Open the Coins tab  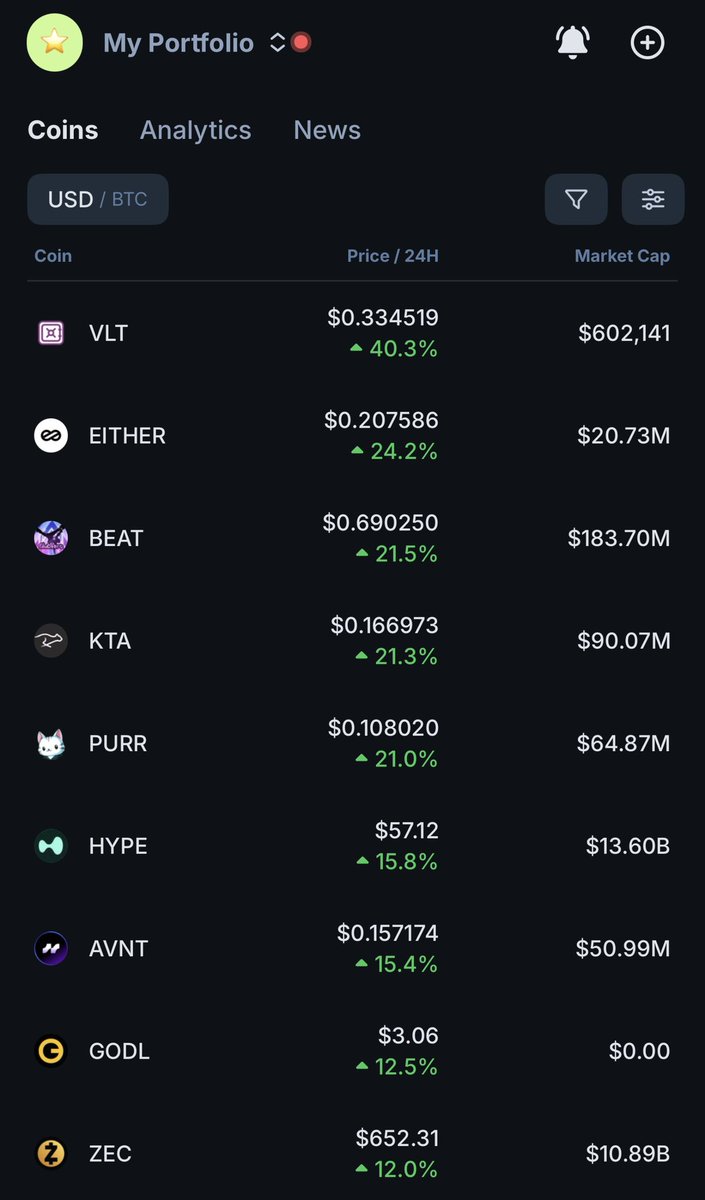pos(63,130)
